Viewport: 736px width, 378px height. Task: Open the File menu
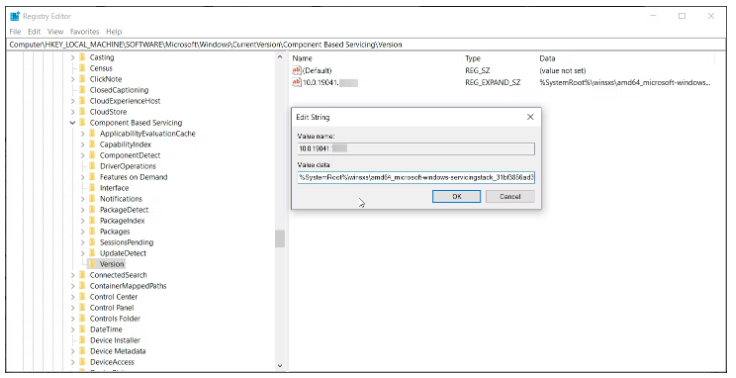click(15, 31)
